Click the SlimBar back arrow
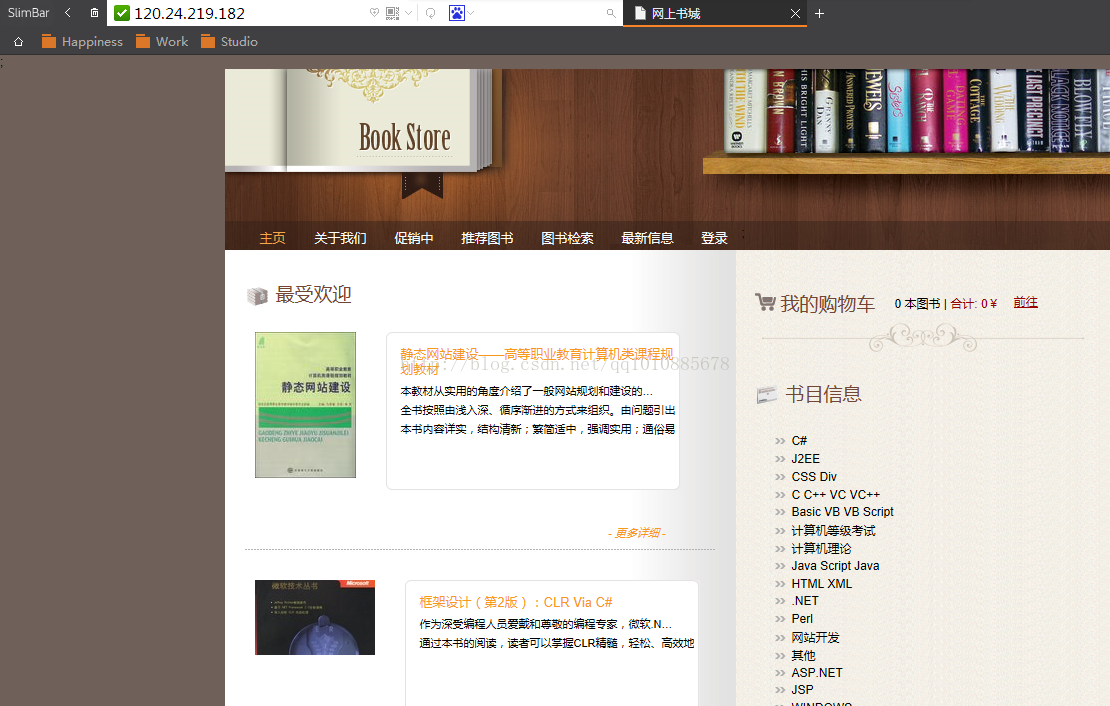 (68, 13)
